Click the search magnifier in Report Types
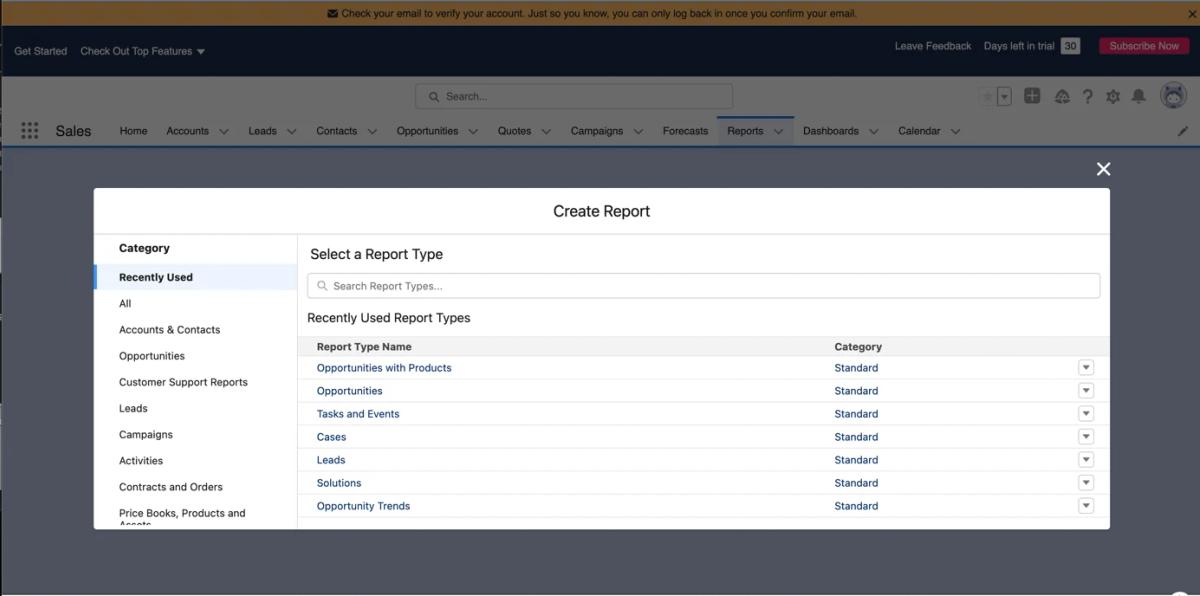Screen dimensions: 1200x596 click(322, 286)
